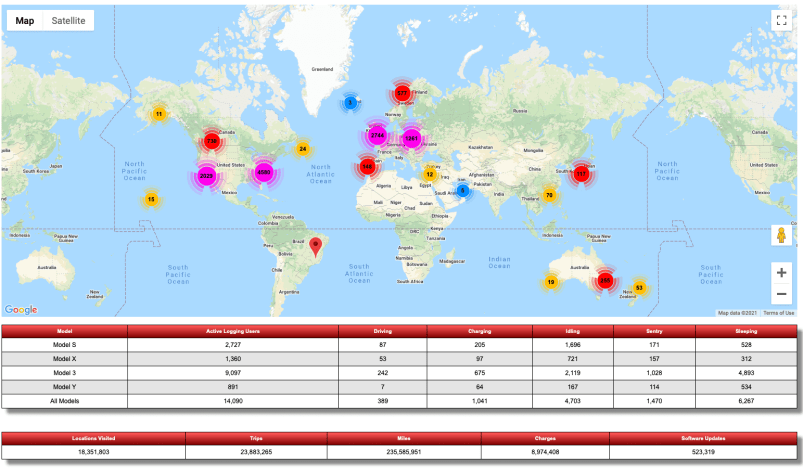Viewport: 803px width, 475px height.
Task: Click the red location pin in Brazil
Action: click(316, 246)
